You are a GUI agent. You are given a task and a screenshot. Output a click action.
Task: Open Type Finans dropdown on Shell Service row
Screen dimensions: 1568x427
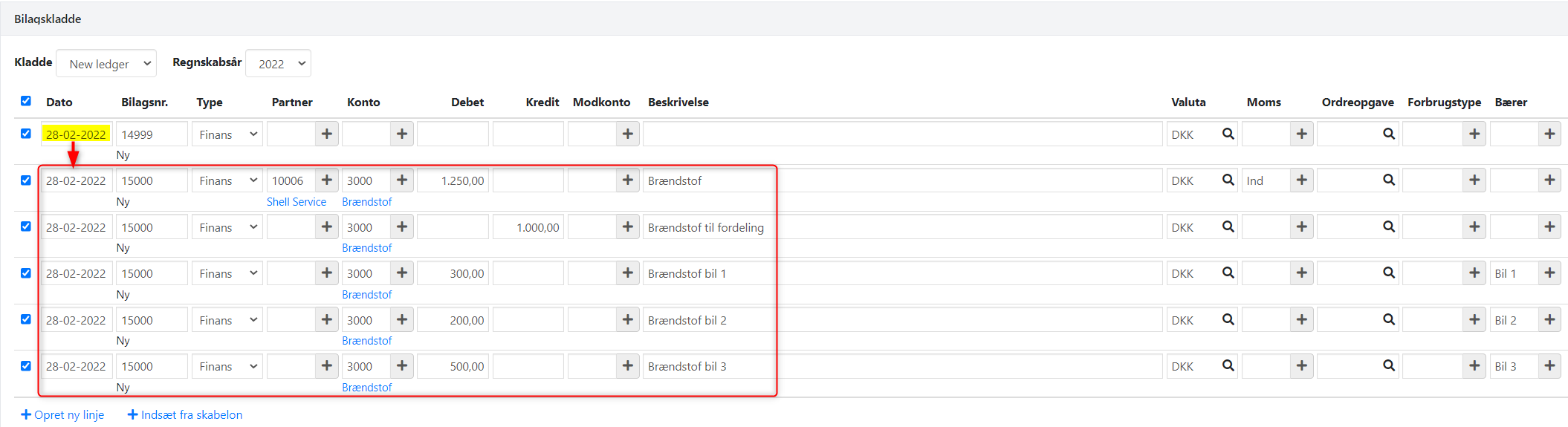coord(227,180)
